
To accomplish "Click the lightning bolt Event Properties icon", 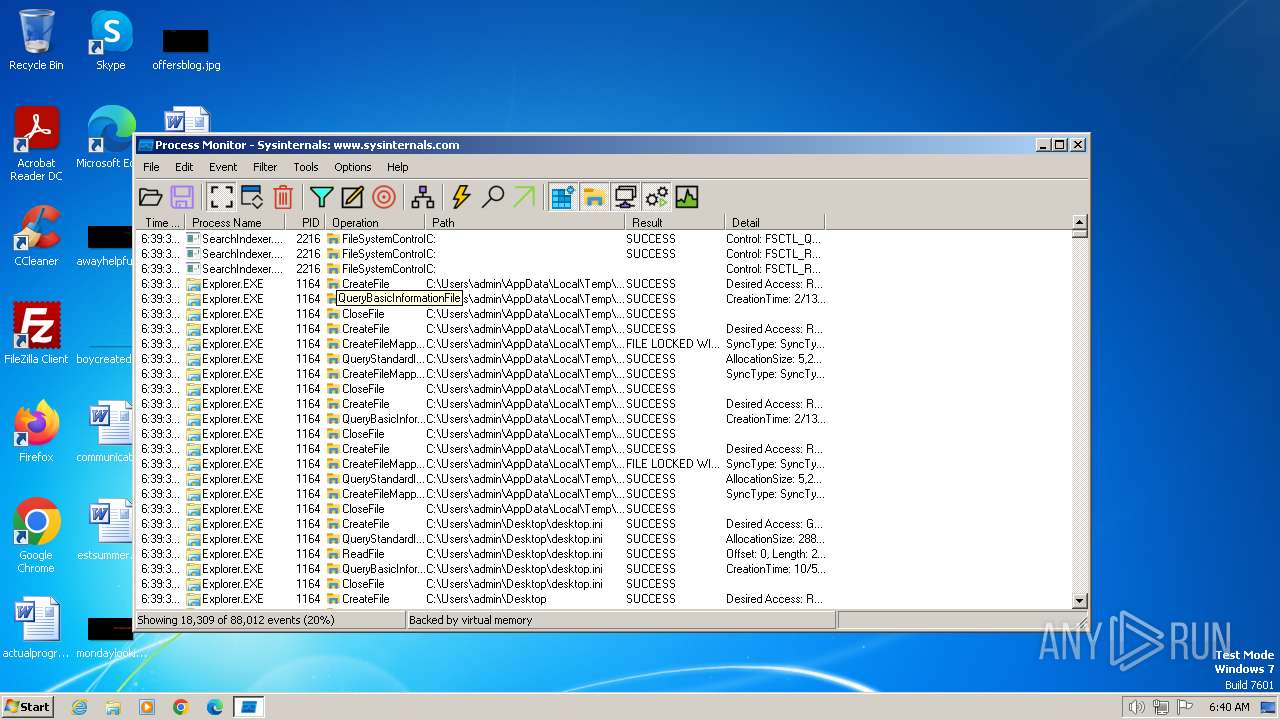I will (461, 197).
